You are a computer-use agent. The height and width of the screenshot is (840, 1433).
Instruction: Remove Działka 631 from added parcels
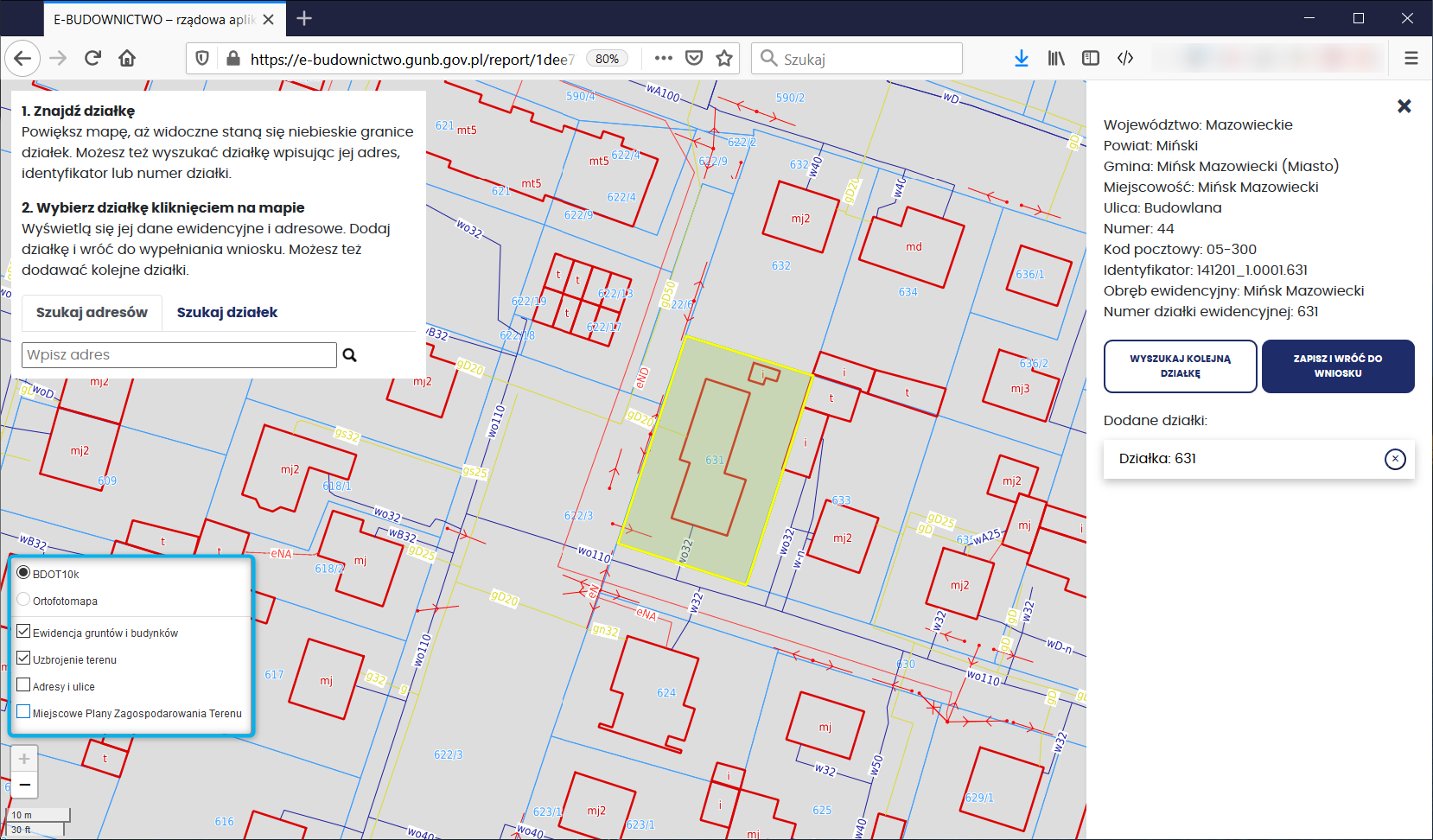click(x=1395, y=459)
